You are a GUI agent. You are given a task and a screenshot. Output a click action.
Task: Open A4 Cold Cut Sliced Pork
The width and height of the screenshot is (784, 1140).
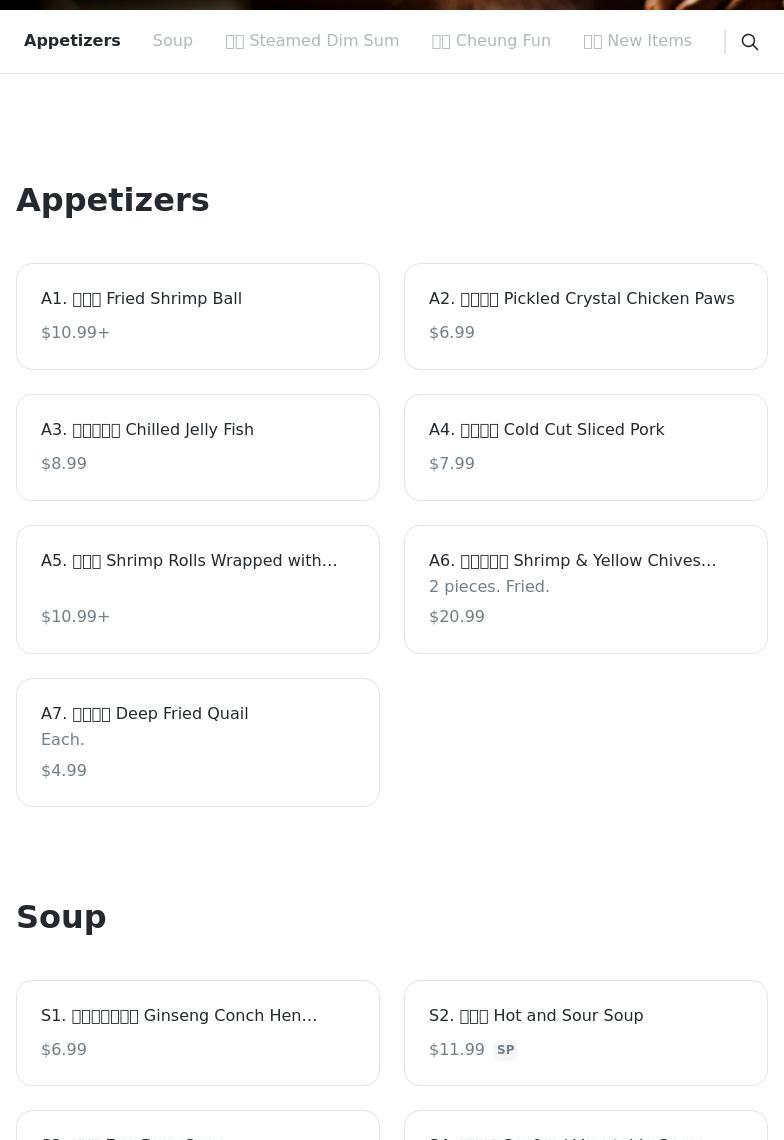(586, 447)
